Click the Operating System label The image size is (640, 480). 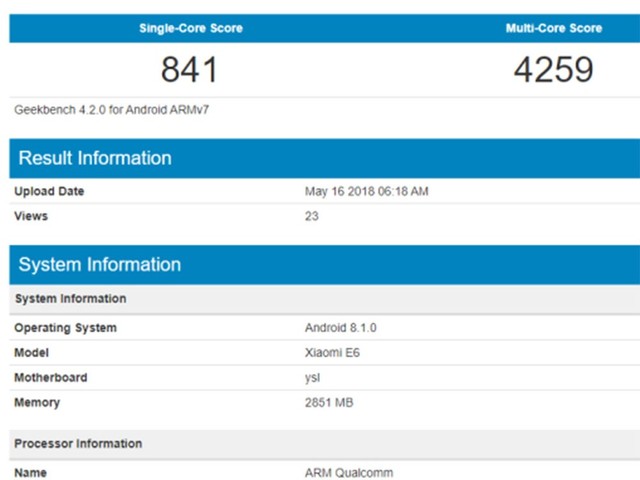click(65, 328)
